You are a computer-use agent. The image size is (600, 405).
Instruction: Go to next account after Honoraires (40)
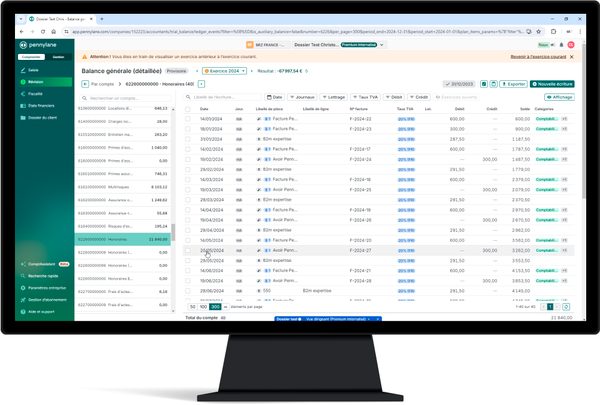[x=201, y=84]
